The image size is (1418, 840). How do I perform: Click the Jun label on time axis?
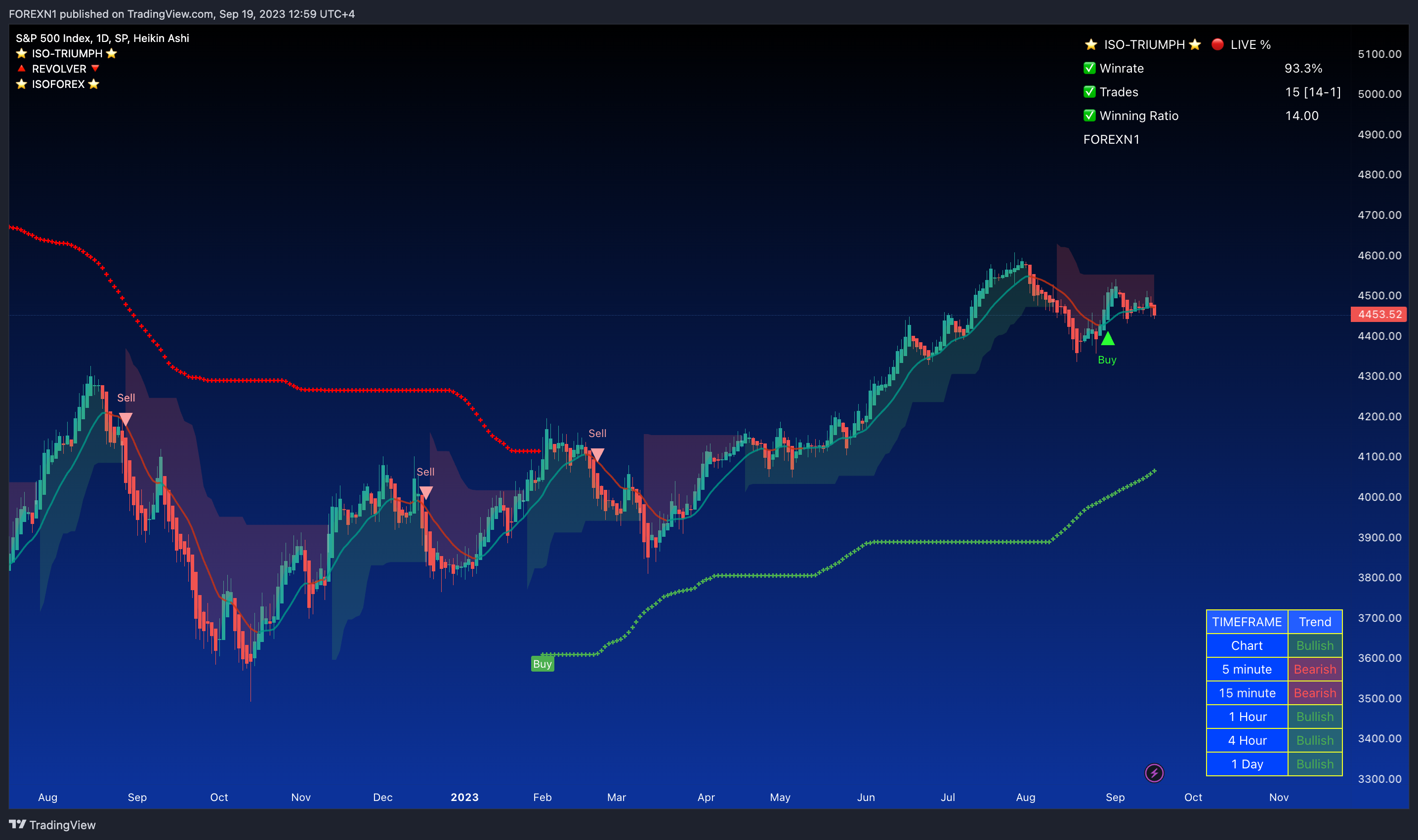[x=866, y=797]
